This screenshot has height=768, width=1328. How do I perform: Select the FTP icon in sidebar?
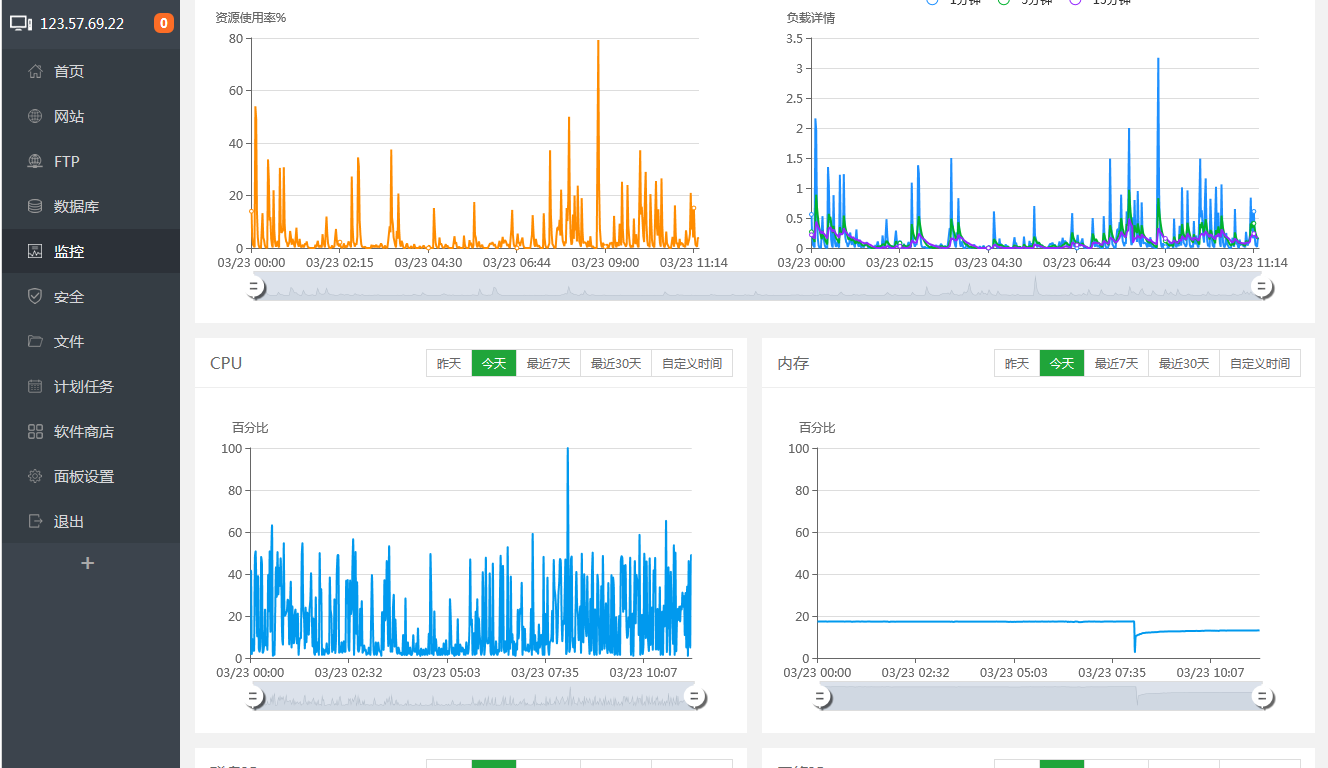pyautogui.click(x=35, y=161)
